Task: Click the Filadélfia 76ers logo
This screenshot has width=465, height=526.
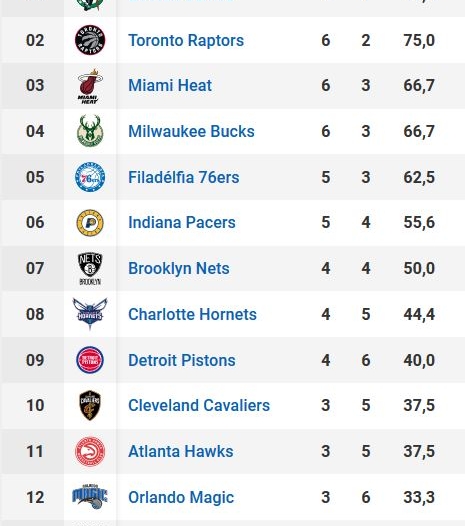Action: (x=90, y=177)
